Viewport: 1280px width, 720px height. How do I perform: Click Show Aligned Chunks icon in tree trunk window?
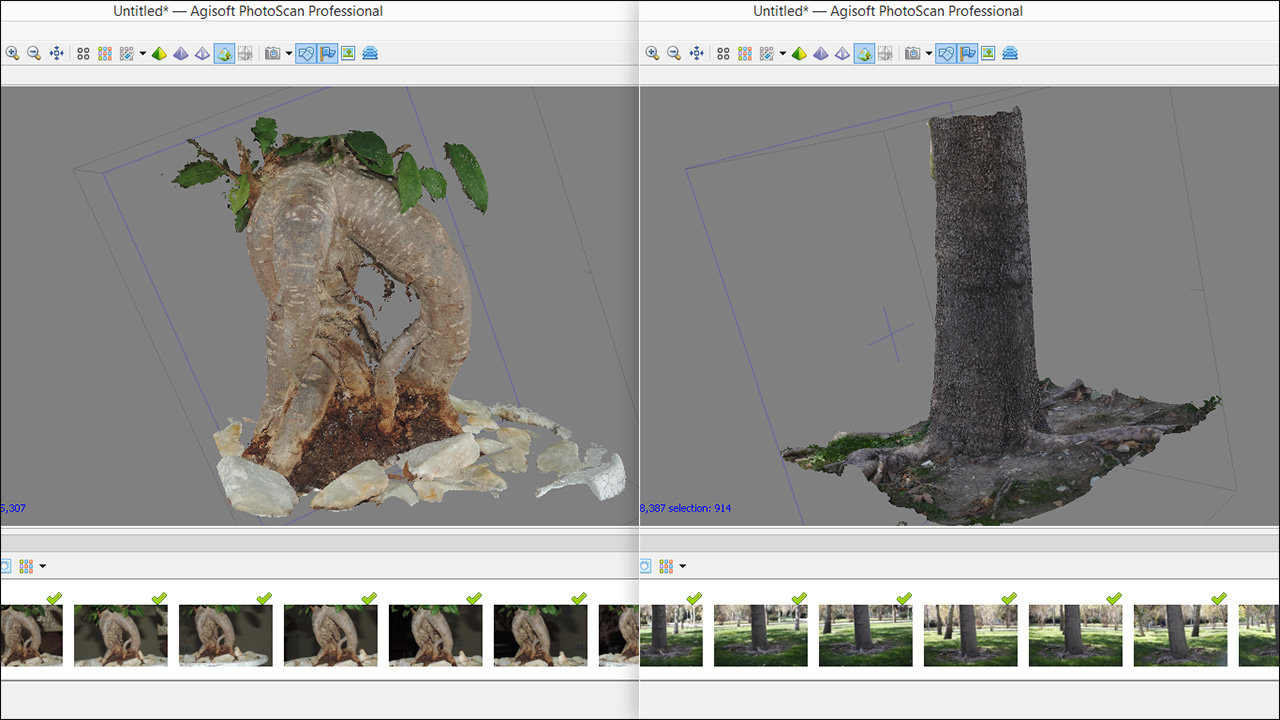tap(1010, 54)
